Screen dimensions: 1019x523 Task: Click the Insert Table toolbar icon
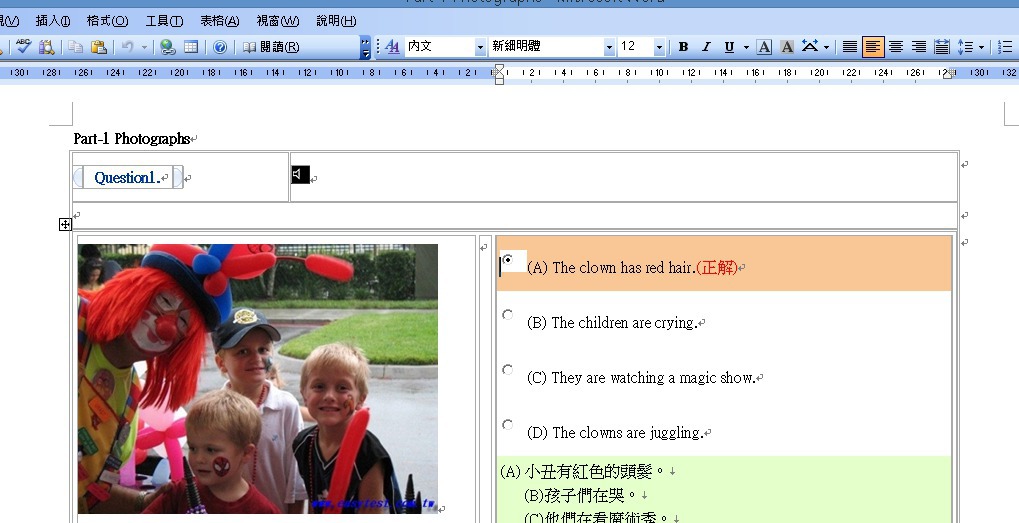click(190, 47)
